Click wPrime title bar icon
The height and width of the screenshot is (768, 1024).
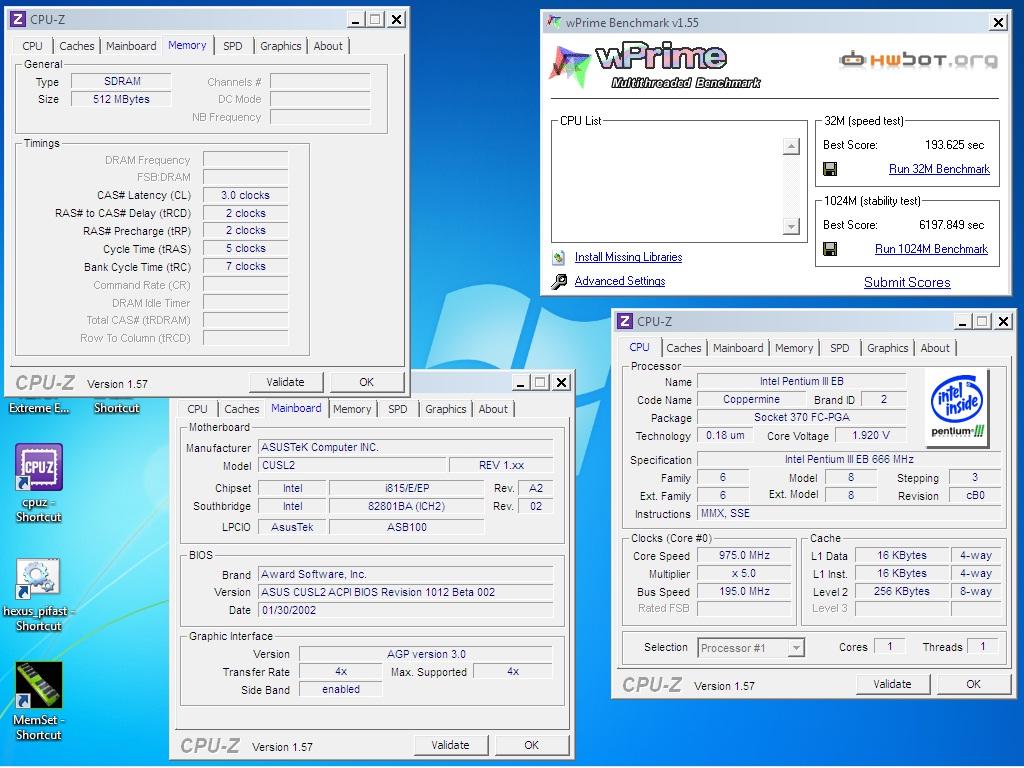554,22
